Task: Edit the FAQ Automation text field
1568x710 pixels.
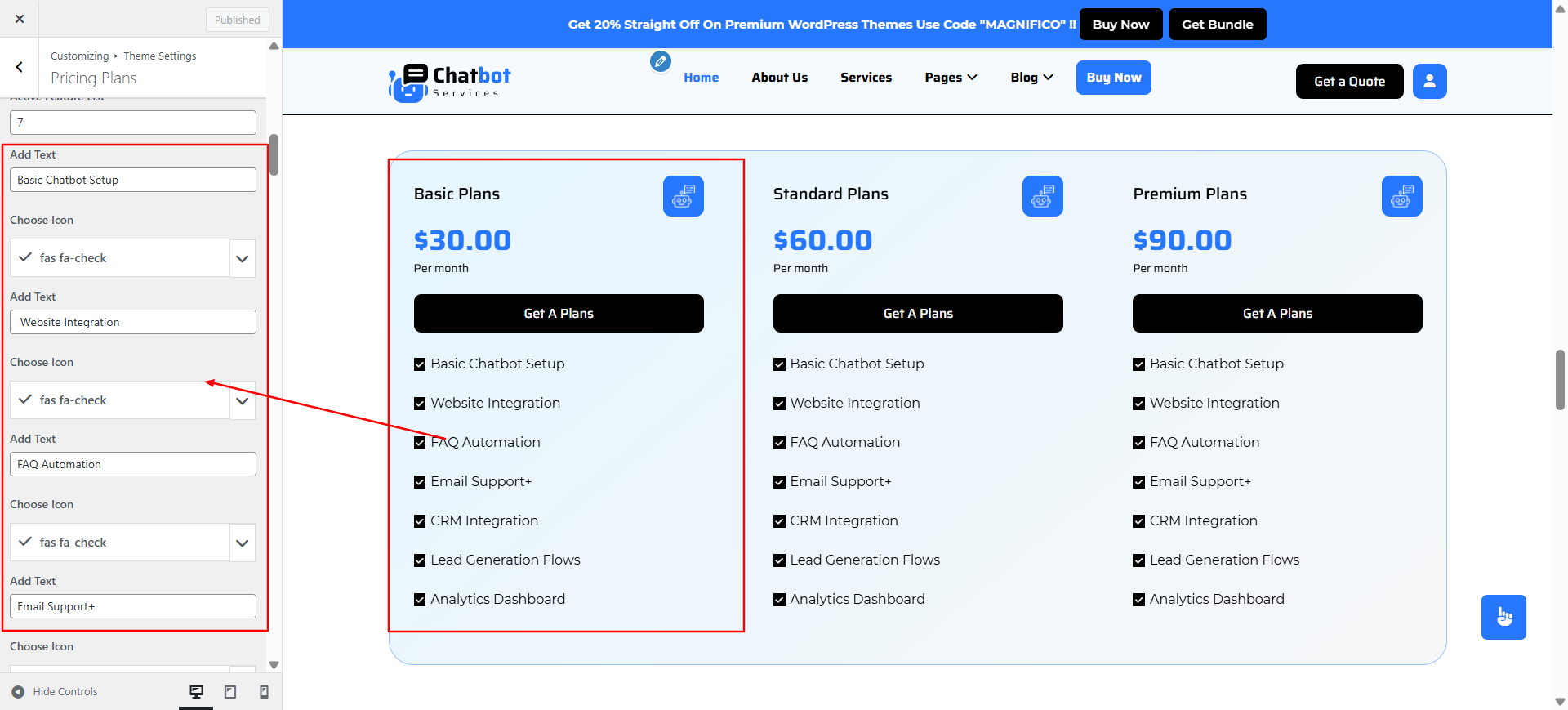Action: [133, 464]
